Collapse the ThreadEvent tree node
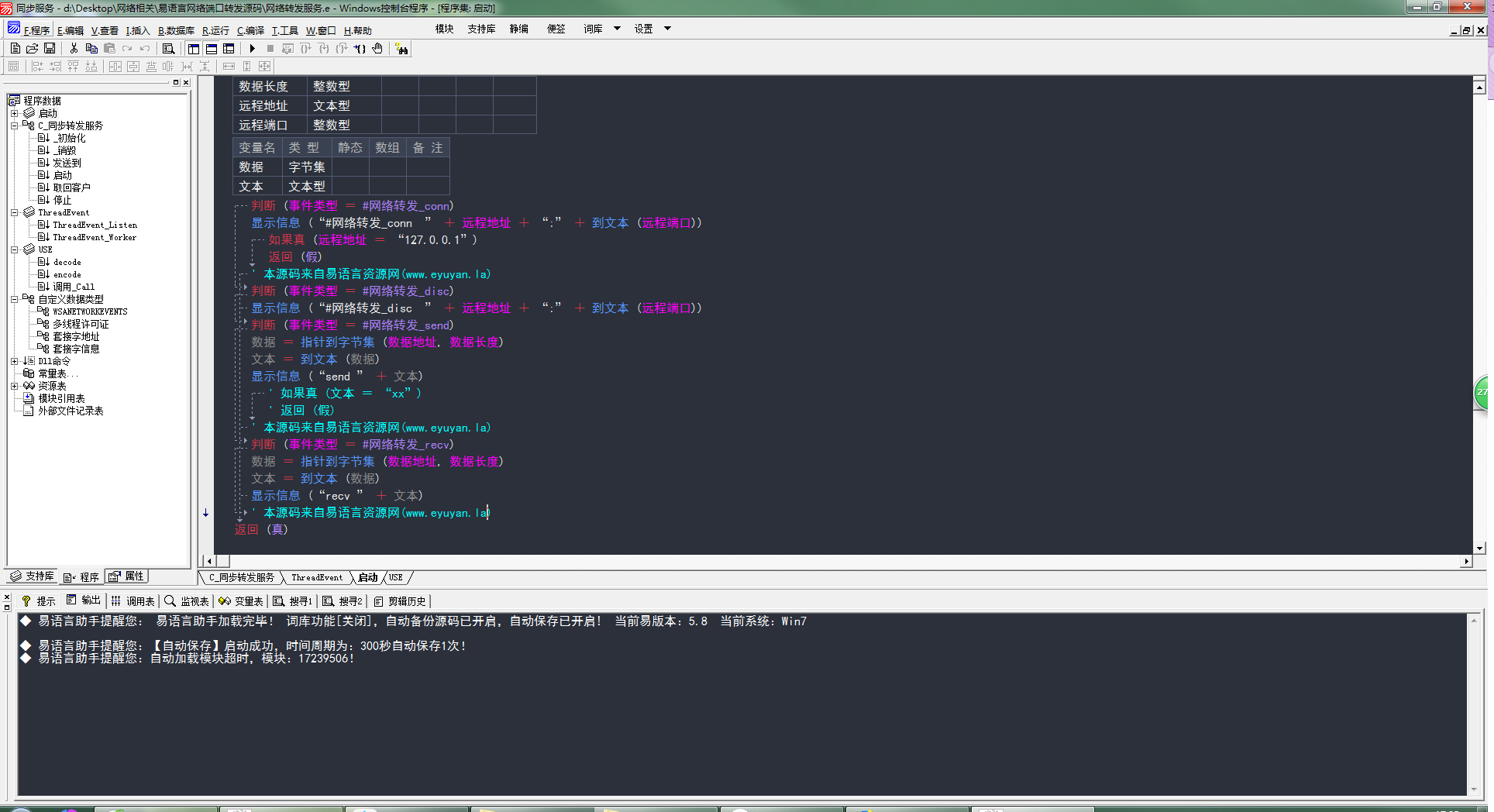 click(14, 212)
